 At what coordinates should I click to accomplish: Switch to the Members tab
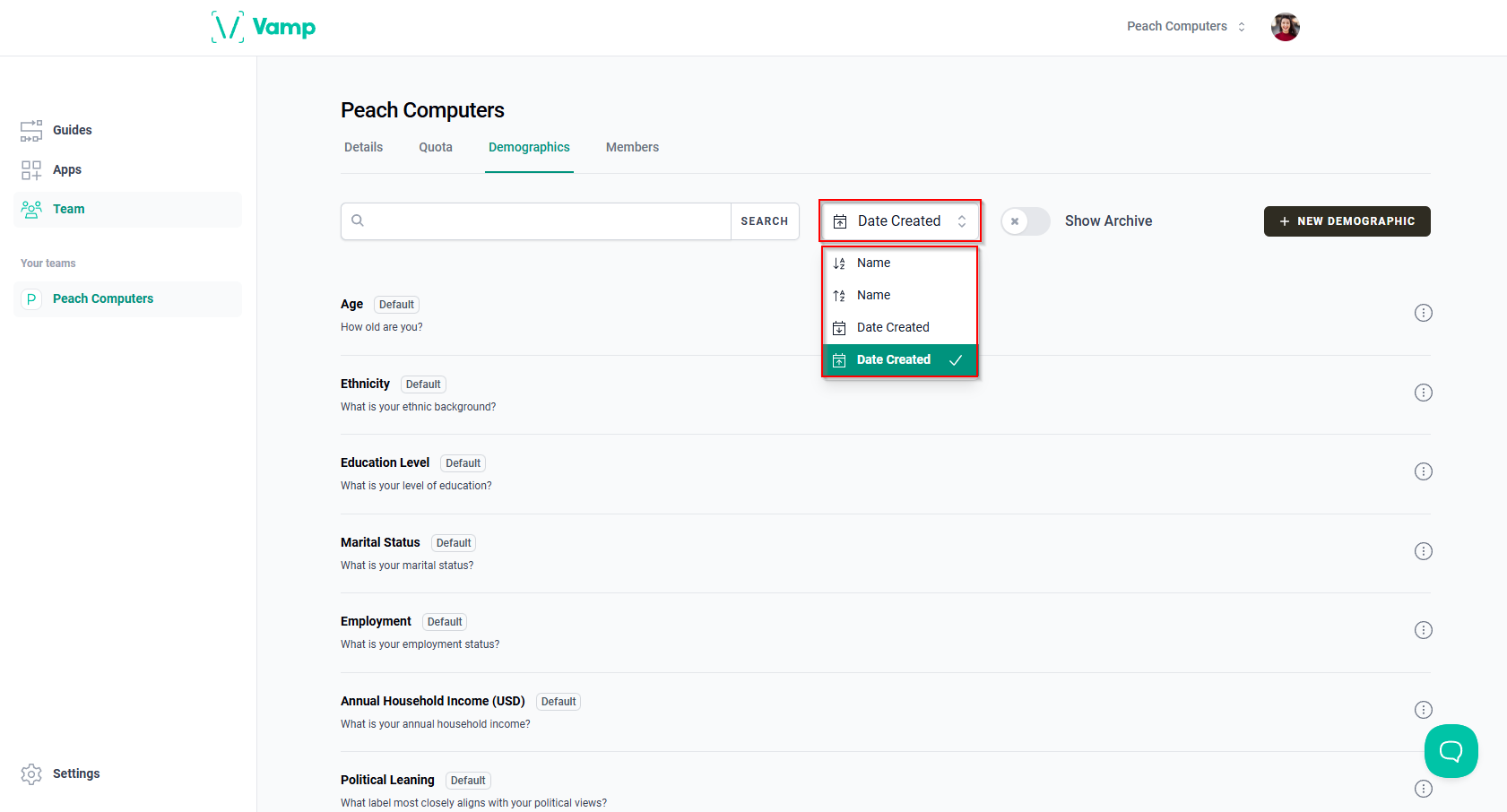click(x=632, y=147)
